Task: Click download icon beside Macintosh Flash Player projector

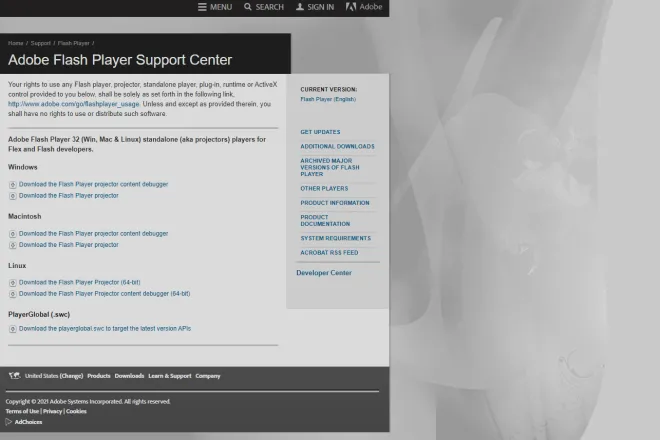Action: [13, 245]
